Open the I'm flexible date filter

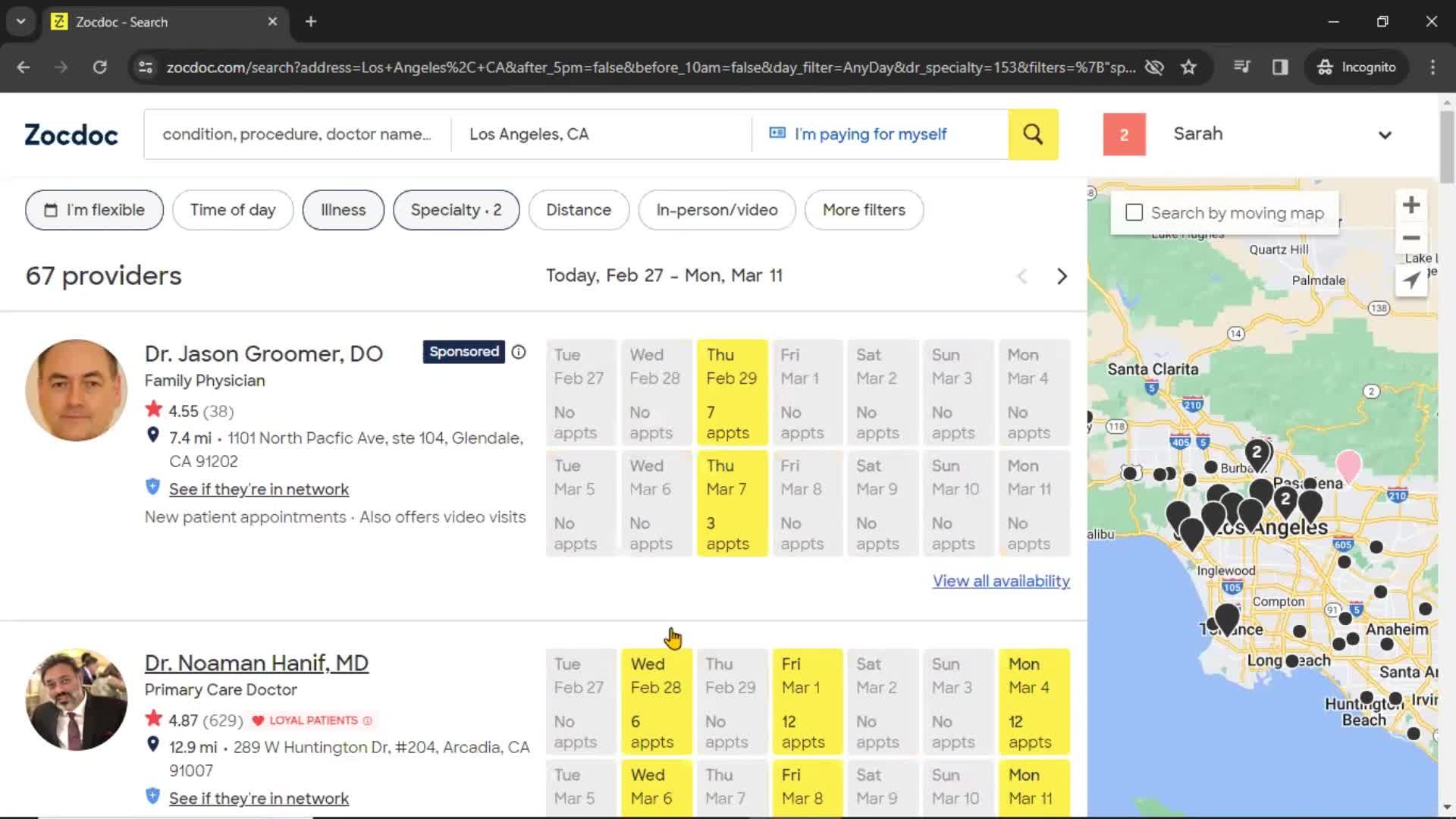pyautogui.click(x=94, y=210)
